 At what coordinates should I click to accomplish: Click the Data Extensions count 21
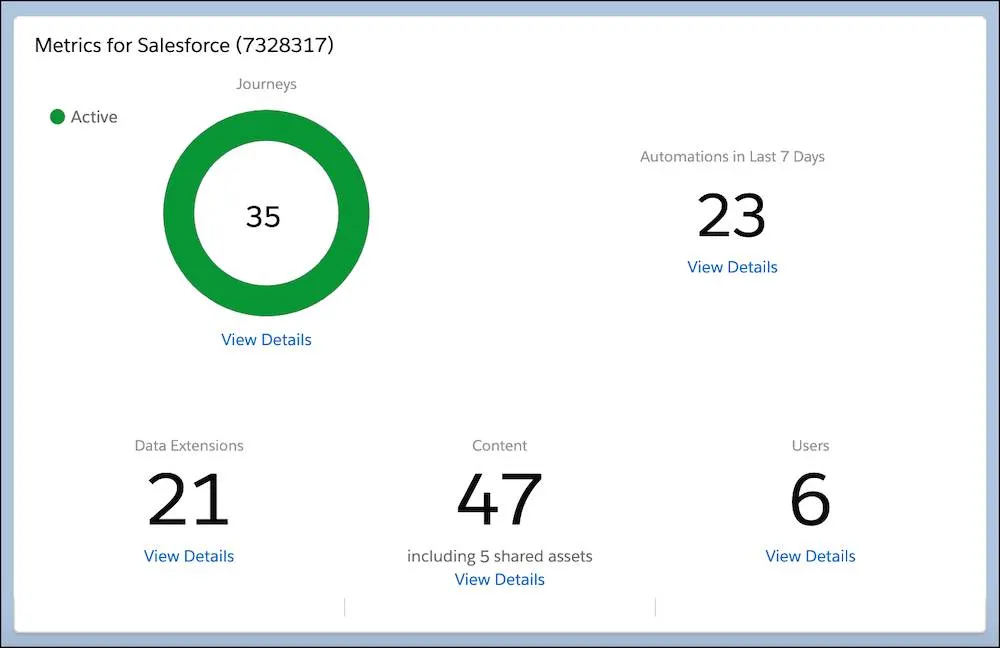coord(188,499)
